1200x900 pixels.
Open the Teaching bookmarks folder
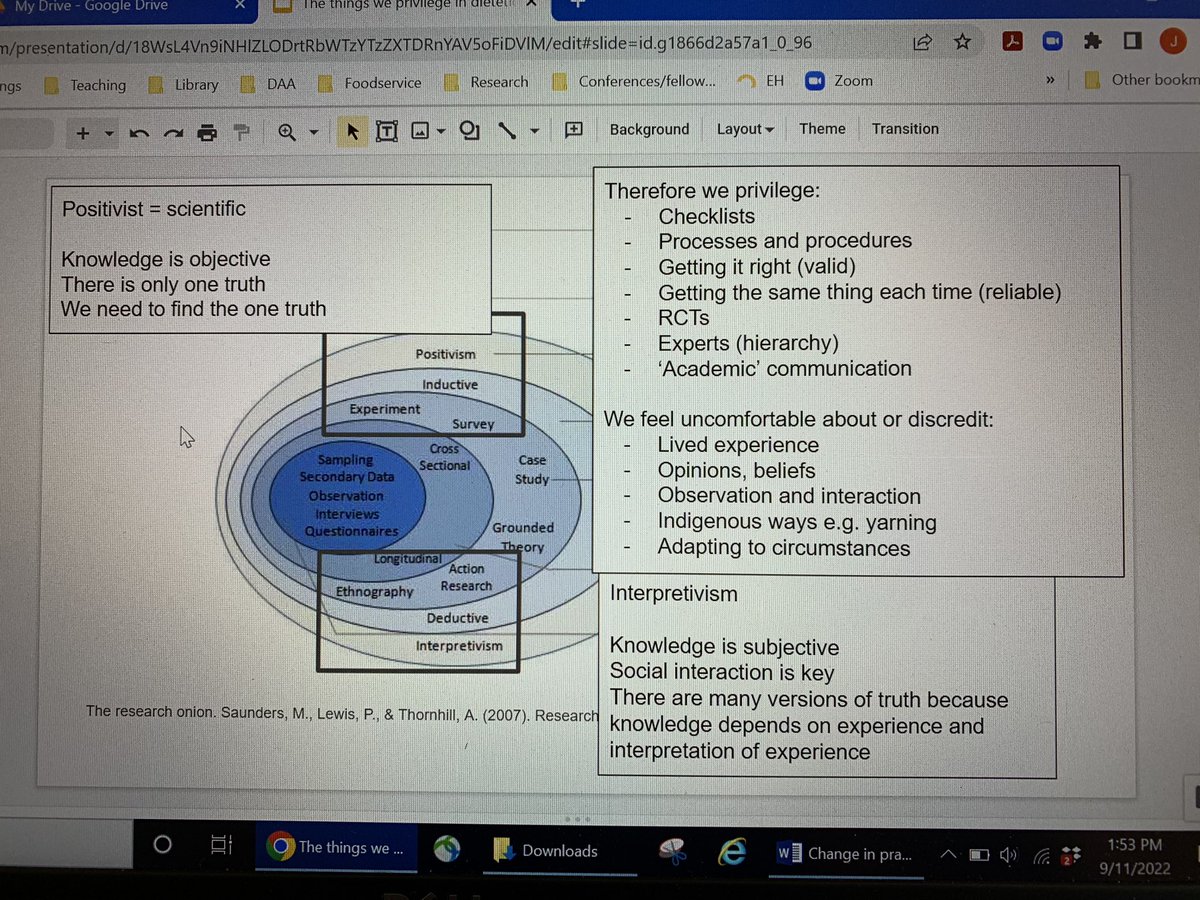click(98, 85)
